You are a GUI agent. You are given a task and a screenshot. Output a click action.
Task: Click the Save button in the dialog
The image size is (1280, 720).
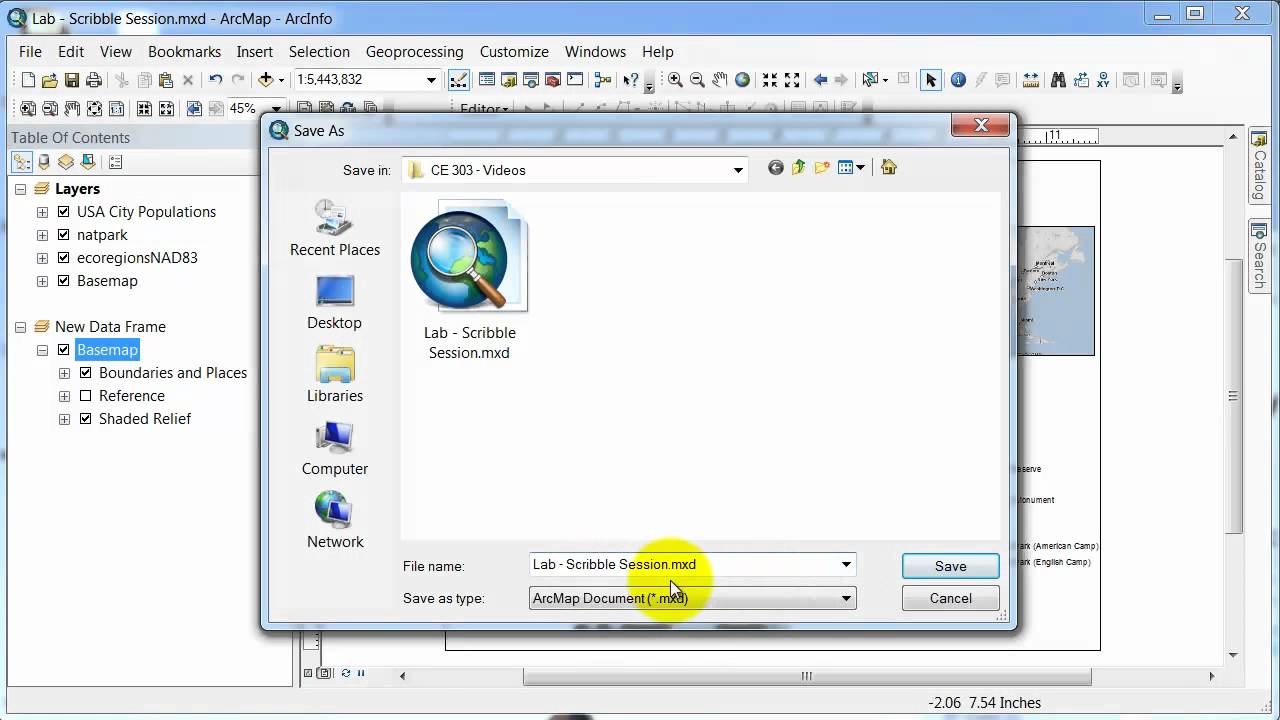[x=950, y=566]
